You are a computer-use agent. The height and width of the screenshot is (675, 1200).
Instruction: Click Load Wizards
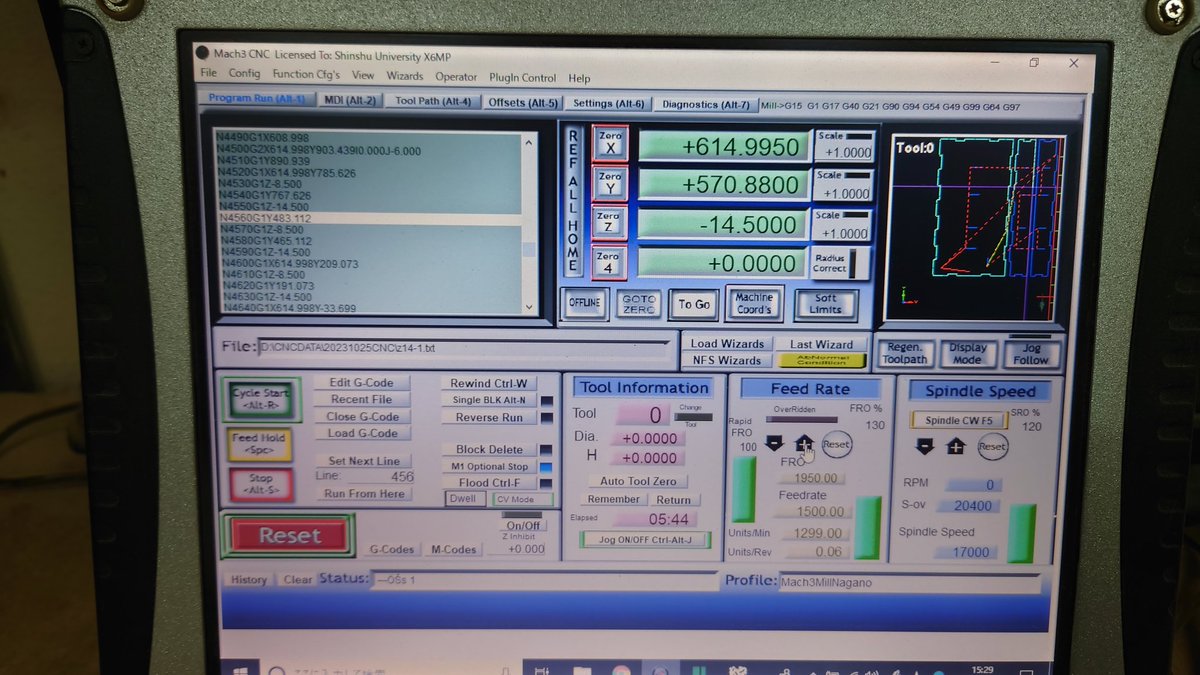point(727,344)
